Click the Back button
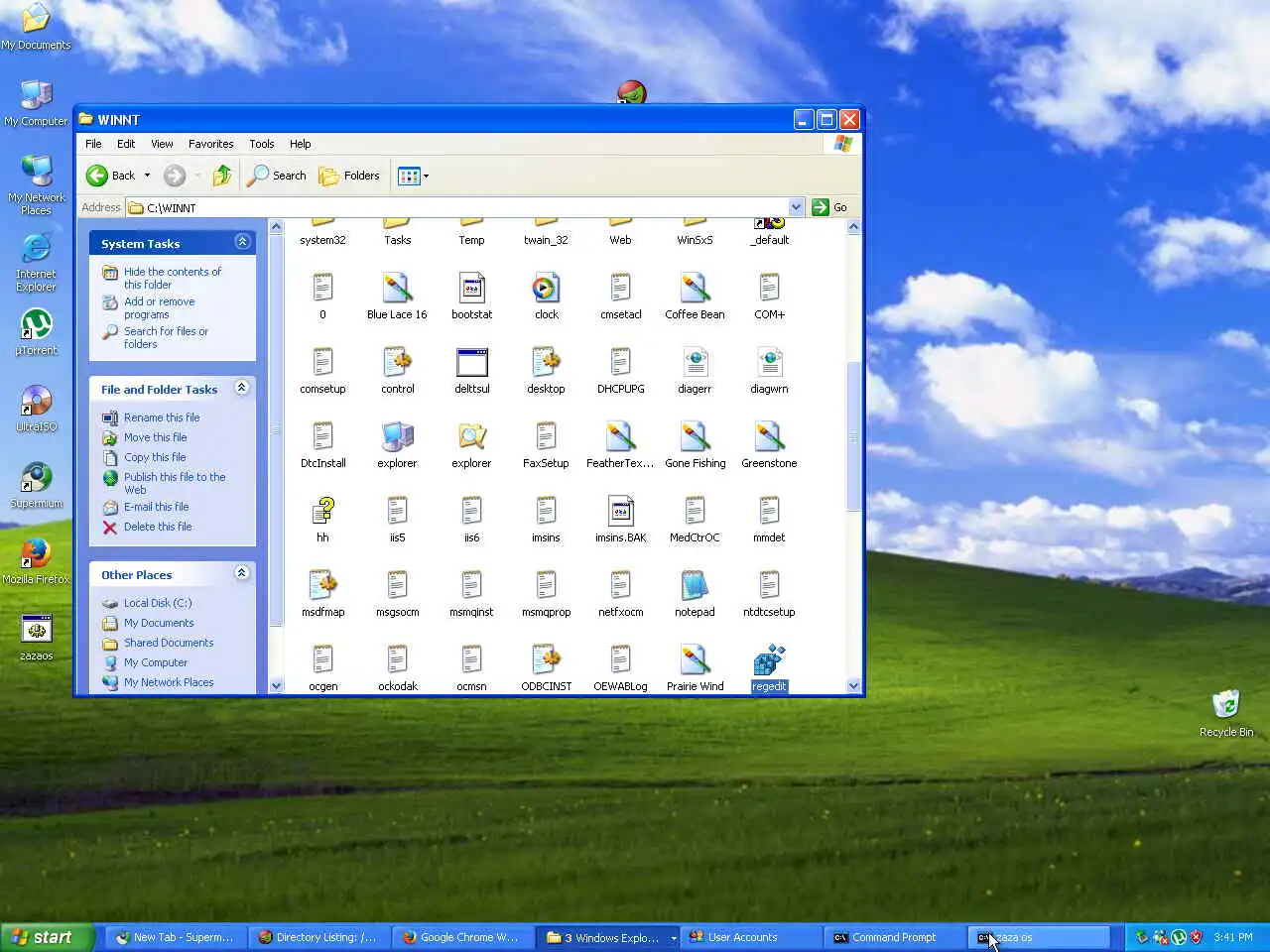1270x952 pixels. [111, 176]
